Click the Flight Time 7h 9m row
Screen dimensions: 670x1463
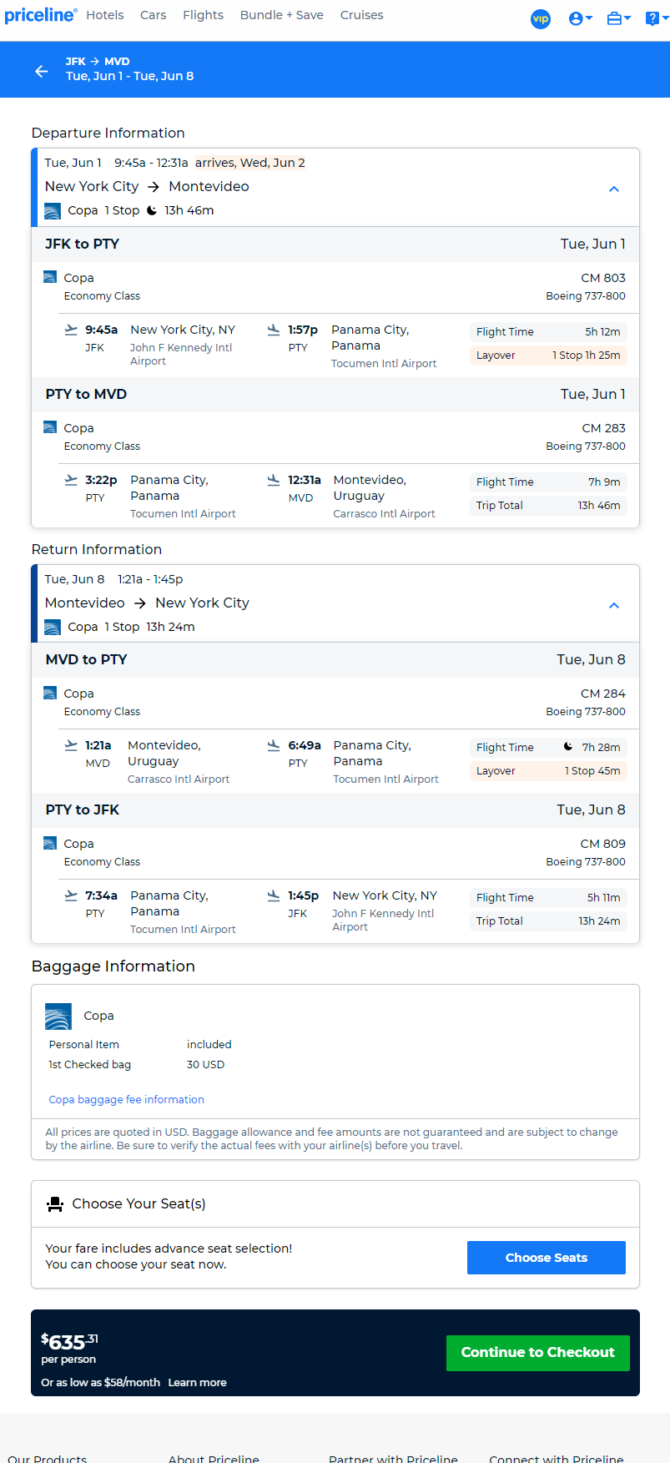pos(548,482)
